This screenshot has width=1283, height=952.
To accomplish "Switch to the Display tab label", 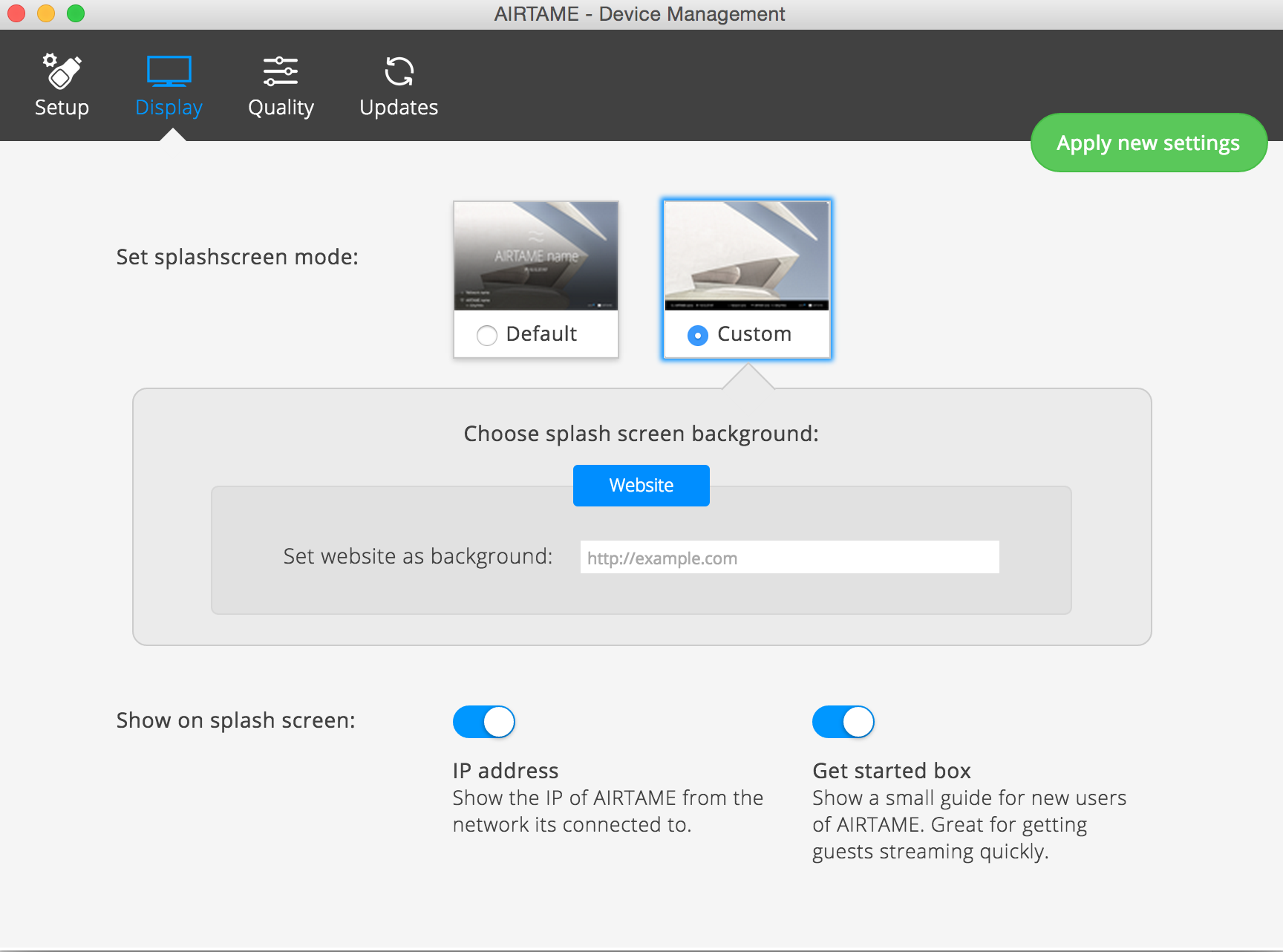I will [169, 108].
